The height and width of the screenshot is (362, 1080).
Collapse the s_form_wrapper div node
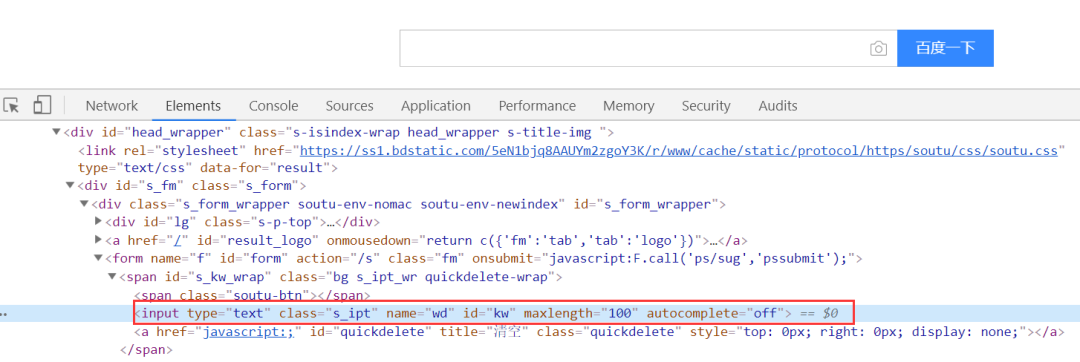(x=84, y=204)
